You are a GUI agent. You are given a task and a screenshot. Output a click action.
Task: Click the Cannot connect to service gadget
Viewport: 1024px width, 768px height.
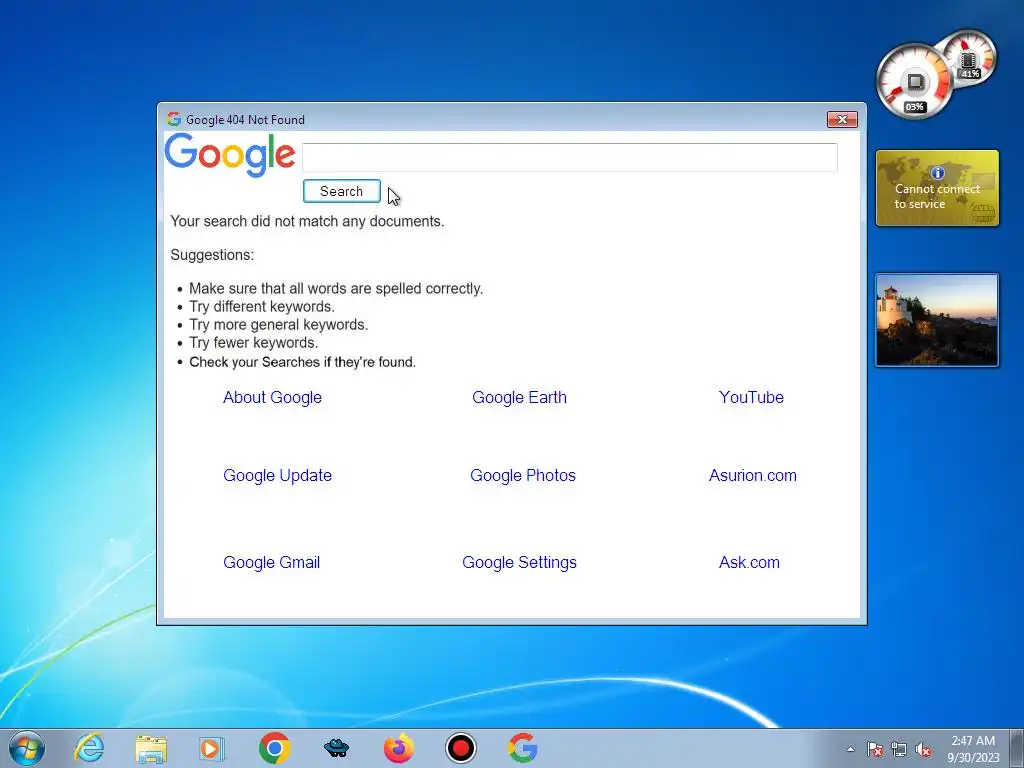coord(937,188)
